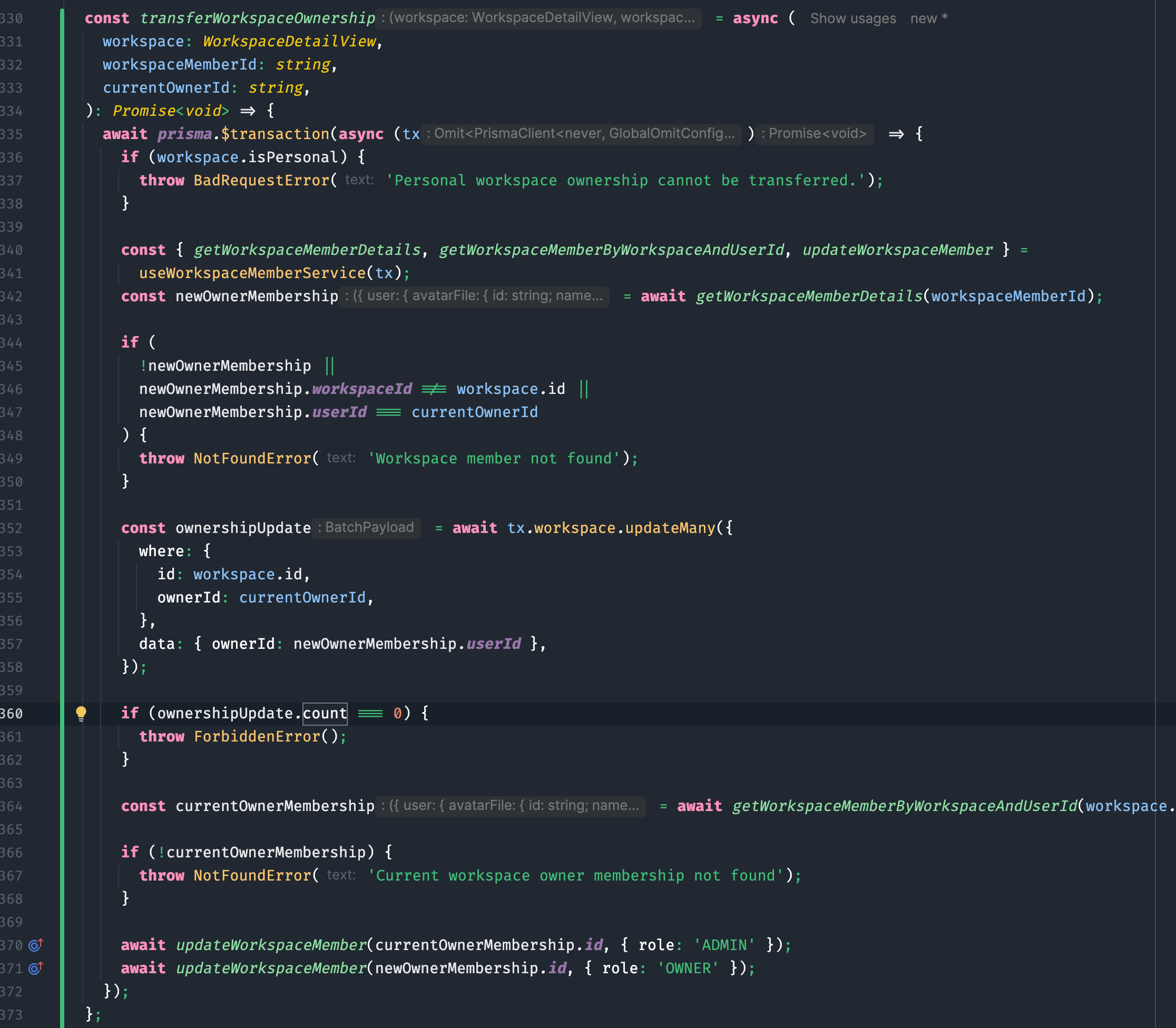Click string 'Workspace member not found'
Screen dimensions: 1176x1028
(494, 458)
